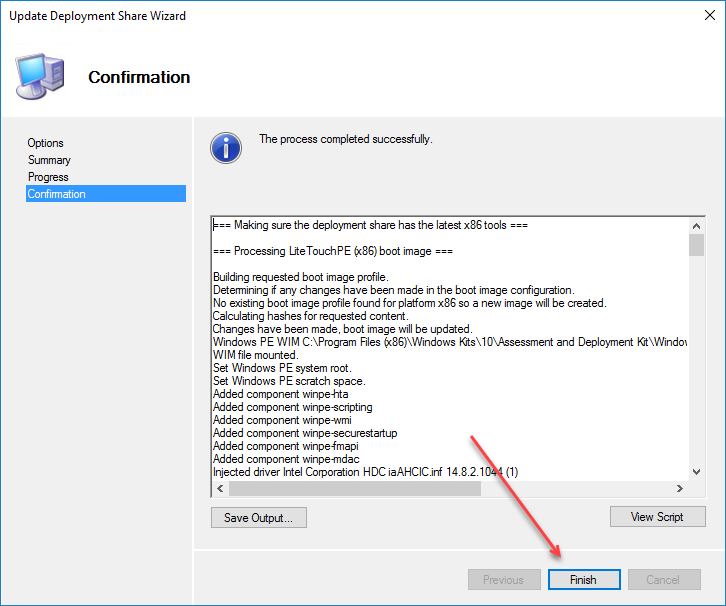Click the vertical scrollbar thumb
The height and width of the screenshot is (606, 726).
[696, 245]
